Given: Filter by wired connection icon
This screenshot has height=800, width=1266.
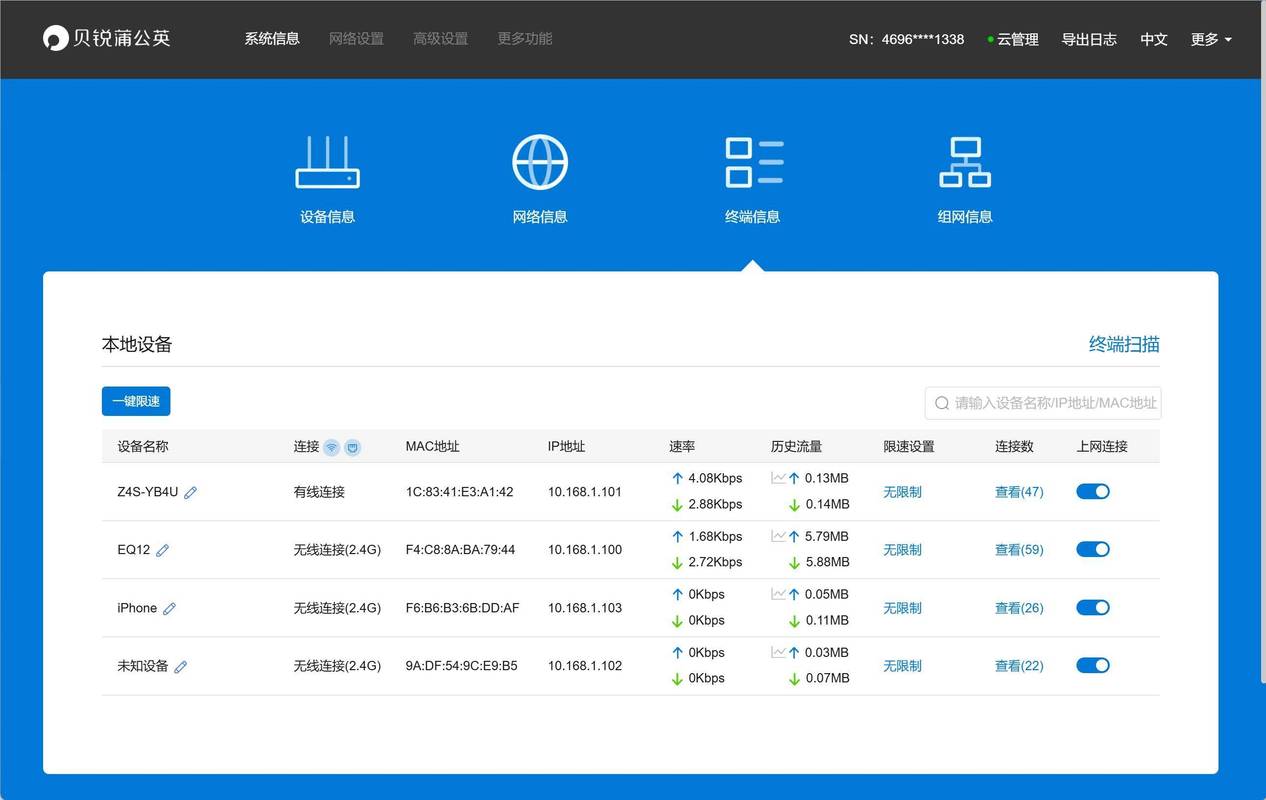Looking at the screenshot, I should (352, 447).
